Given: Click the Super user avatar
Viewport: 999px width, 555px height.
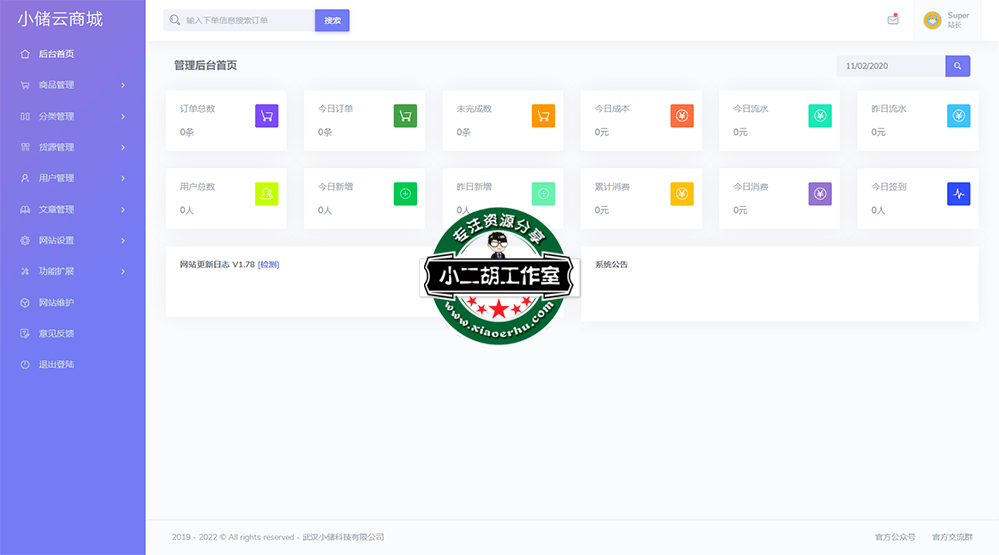Looking at the screenshot, I should (932, 20).
